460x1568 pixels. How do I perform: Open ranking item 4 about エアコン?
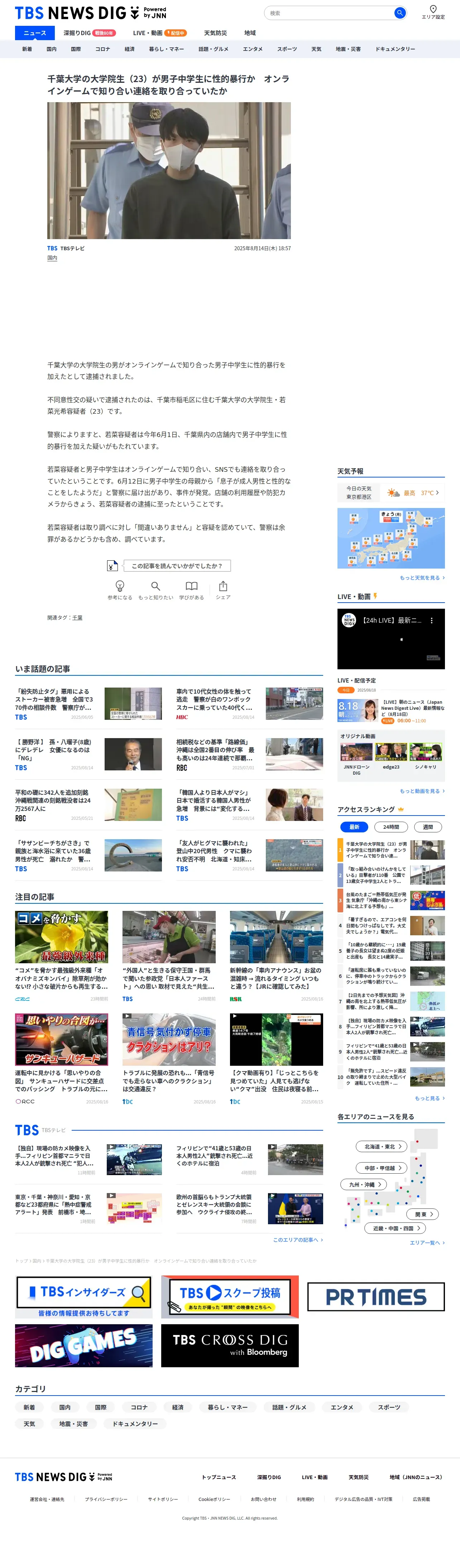click(390, 925)
